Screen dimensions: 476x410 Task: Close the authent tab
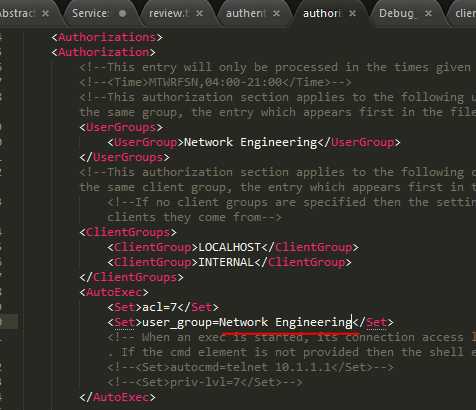coord(276,13)
